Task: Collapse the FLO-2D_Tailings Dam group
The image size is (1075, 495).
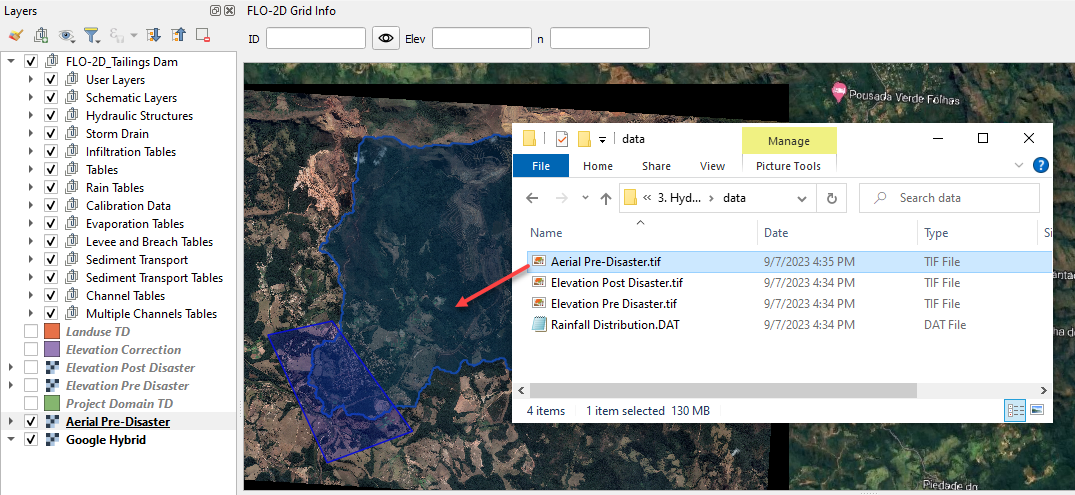Action: click(x=11, y=62)
